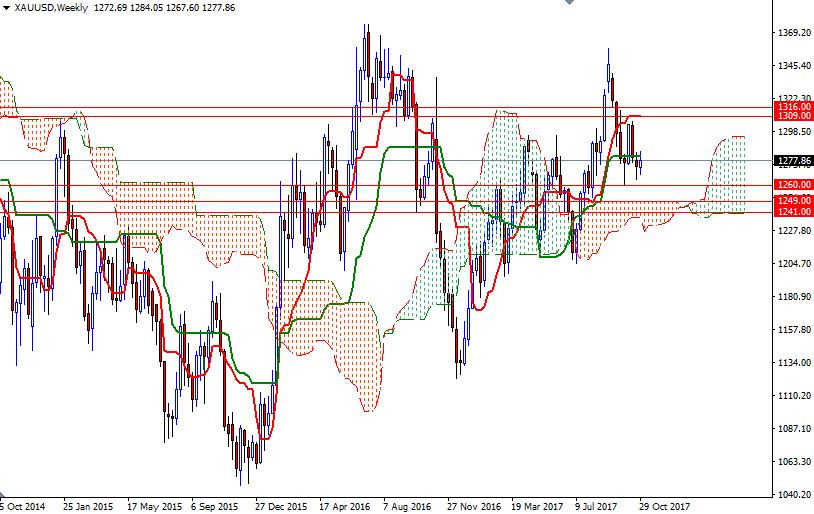
Task: Click the 29 Oct 2017 date label
Action: coord(666,506)
